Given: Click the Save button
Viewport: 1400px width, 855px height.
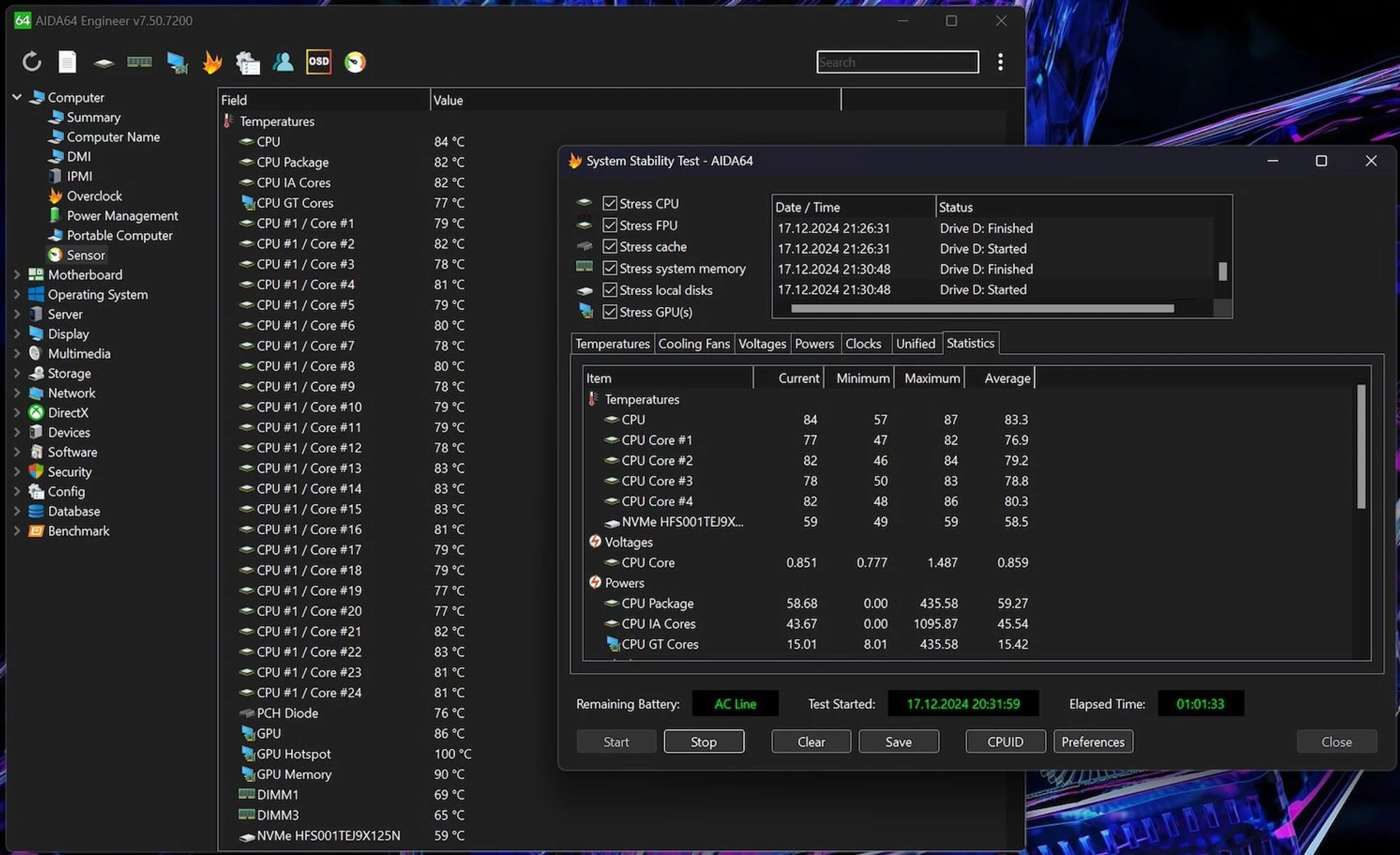Looking at the screenshot, I should [x=898, y=742].
